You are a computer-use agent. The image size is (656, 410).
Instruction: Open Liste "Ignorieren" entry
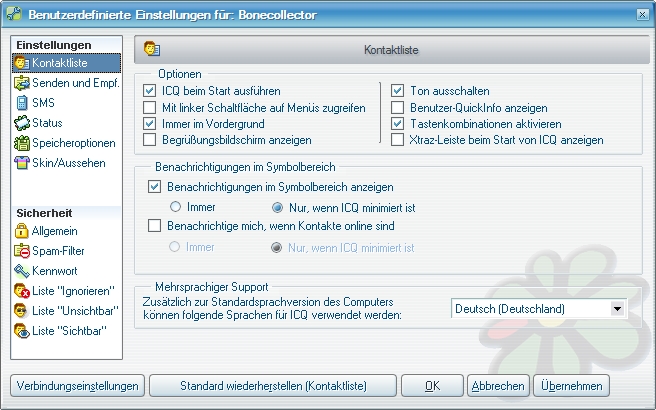point(67,291)
